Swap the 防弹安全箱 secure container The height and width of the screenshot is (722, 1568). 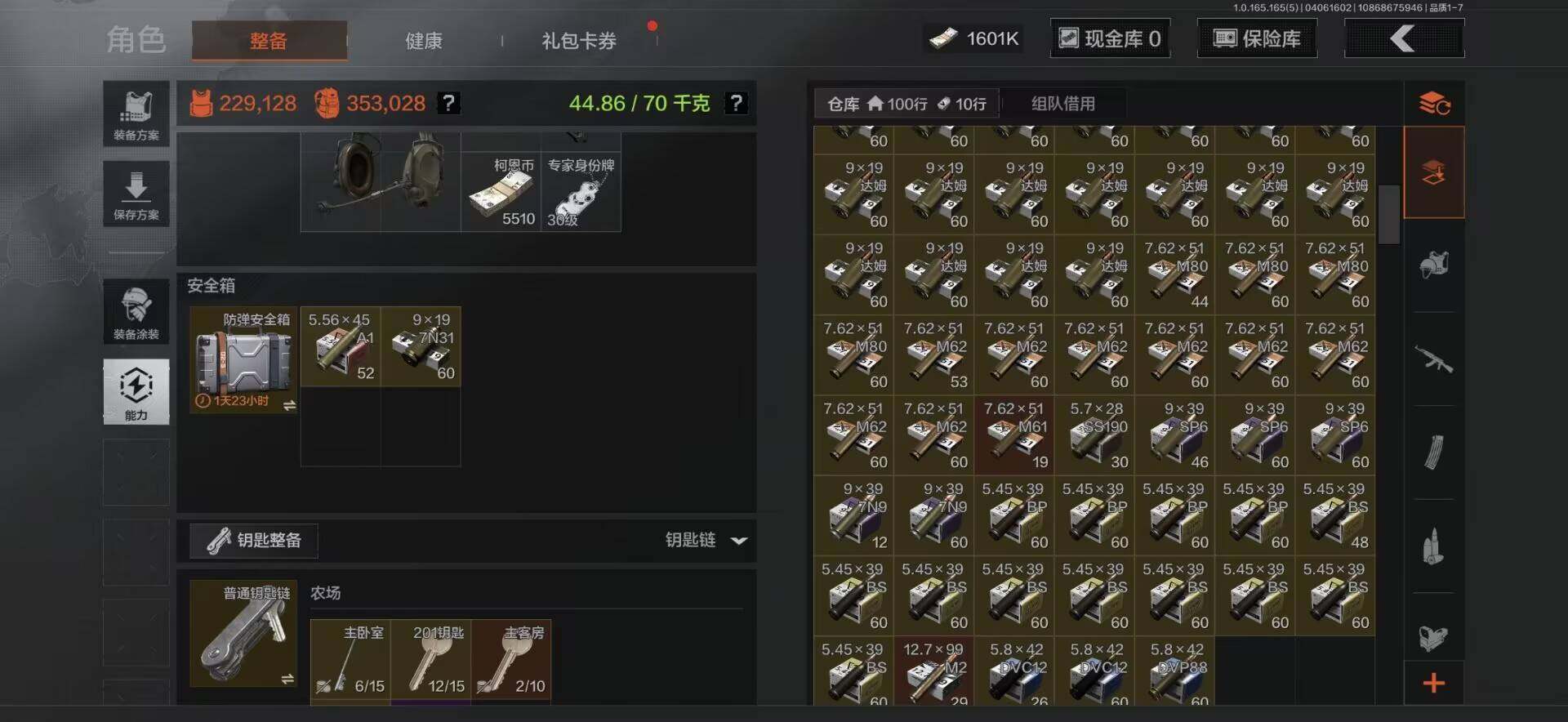click(289, 405)
